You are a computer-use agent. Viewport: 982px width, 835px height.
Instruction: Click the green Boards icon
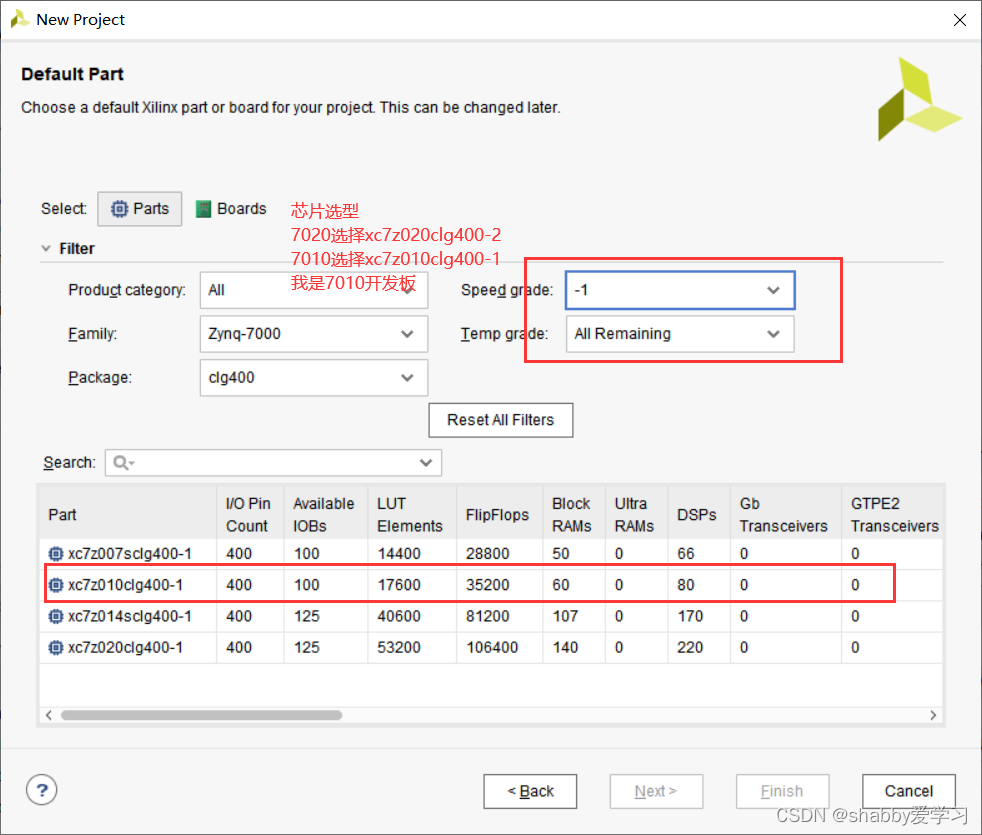click(x=204, y=209)
